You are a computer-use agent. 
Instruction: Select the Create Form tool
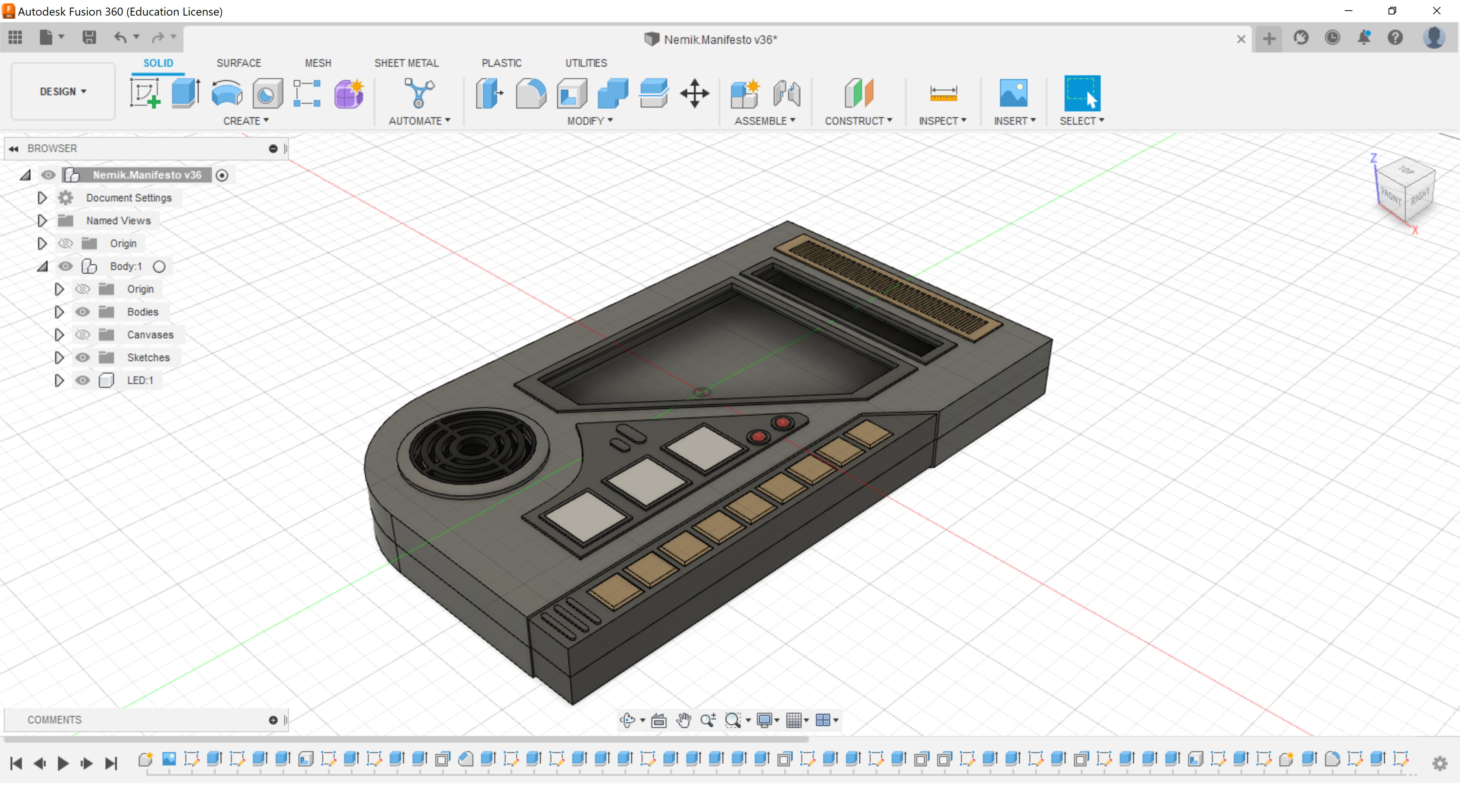coord(349,93)
